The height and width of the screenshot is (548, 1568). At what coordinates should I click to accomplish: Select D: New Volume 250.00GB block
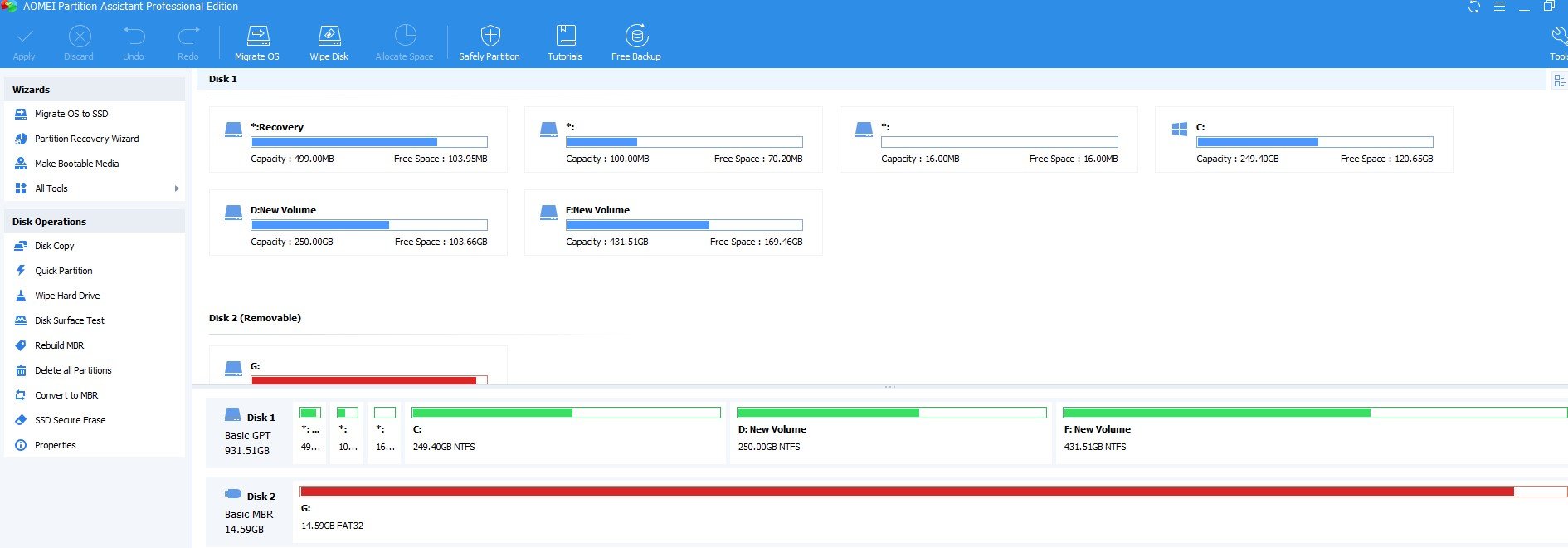coord(892,432)
